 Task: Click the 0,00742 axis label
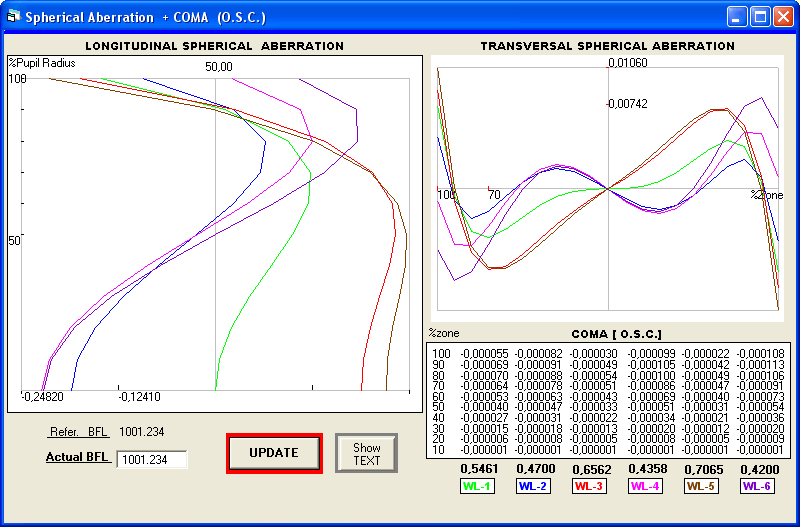tap(628, 104)
